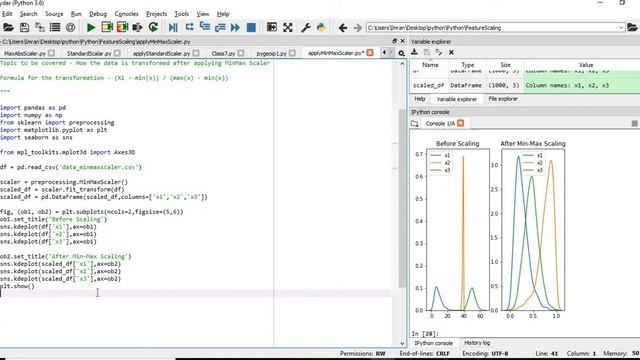The height and width of the screenshot is (360, 640).
Task: Switch to MaxAbsScaler.py tab
Action: click(x=25, y=53)
